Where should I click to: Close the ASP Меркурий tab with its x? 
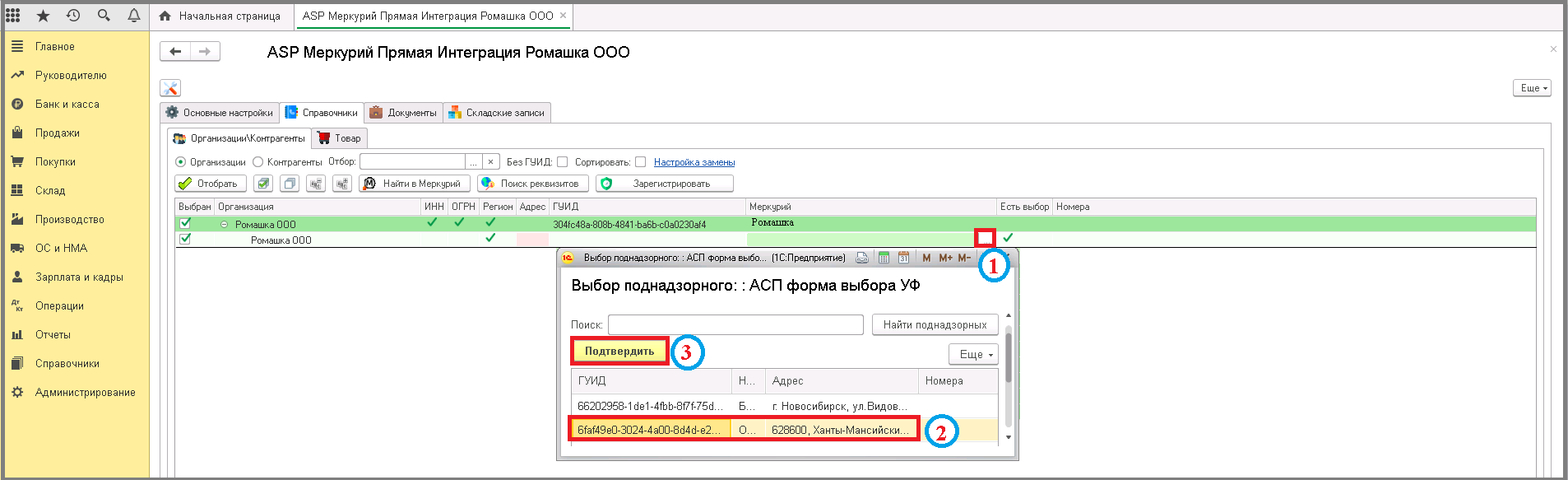(x=563, y=16)
